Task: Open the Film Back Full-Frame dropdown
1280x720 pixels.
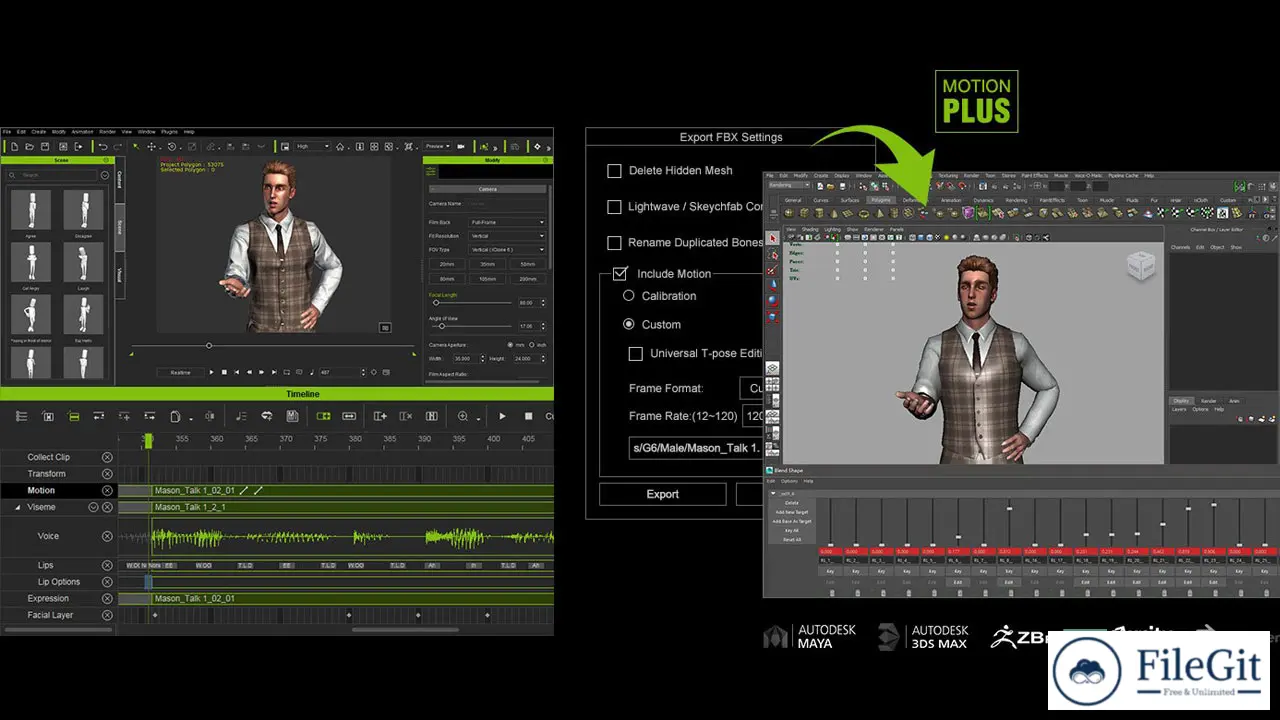Action: [508, 222]
